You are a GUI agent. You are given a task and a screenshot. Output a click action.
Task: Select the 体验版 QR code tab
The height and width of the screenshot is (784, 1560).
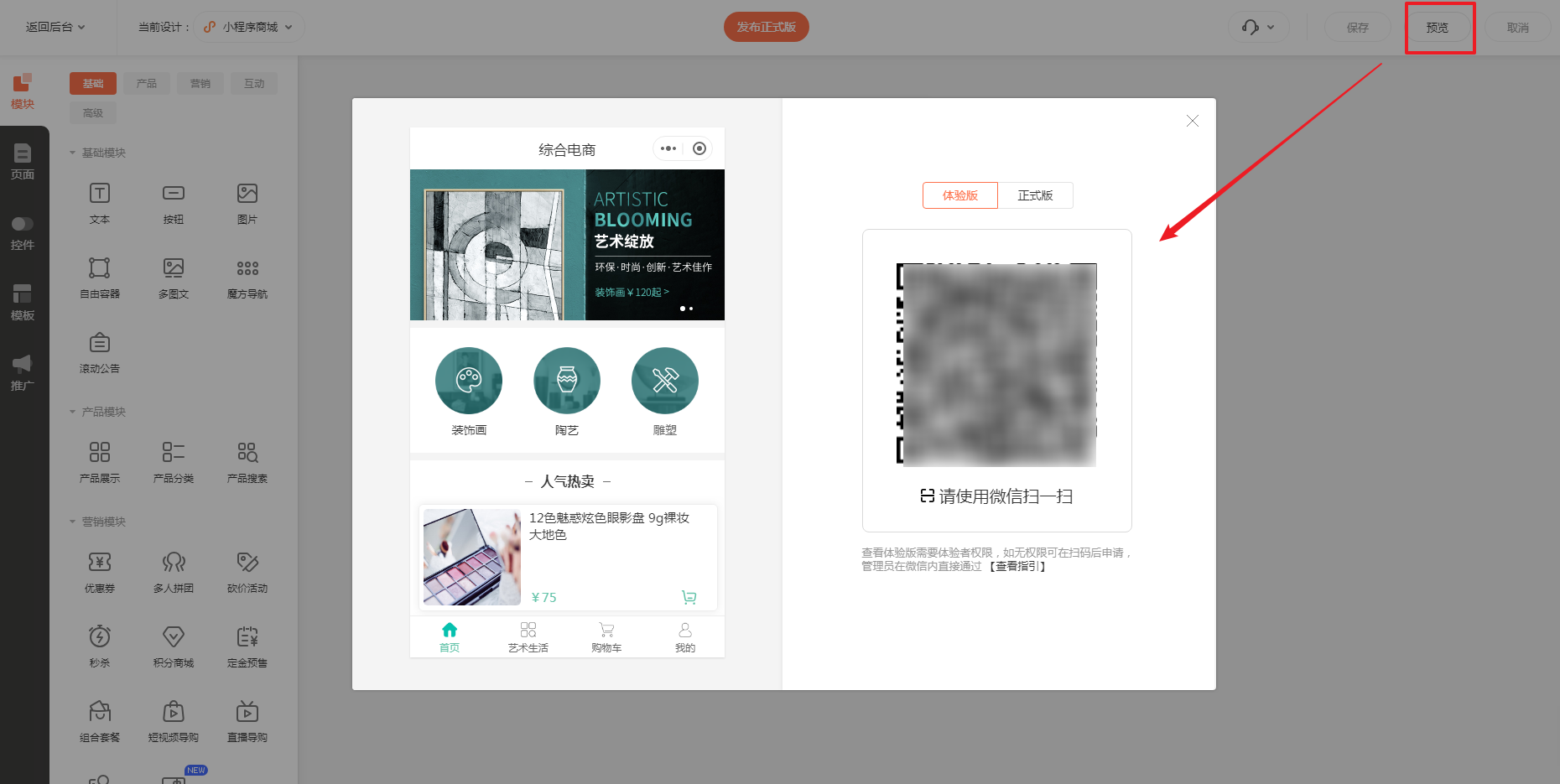pyautogui.click(x=960, y=195)
